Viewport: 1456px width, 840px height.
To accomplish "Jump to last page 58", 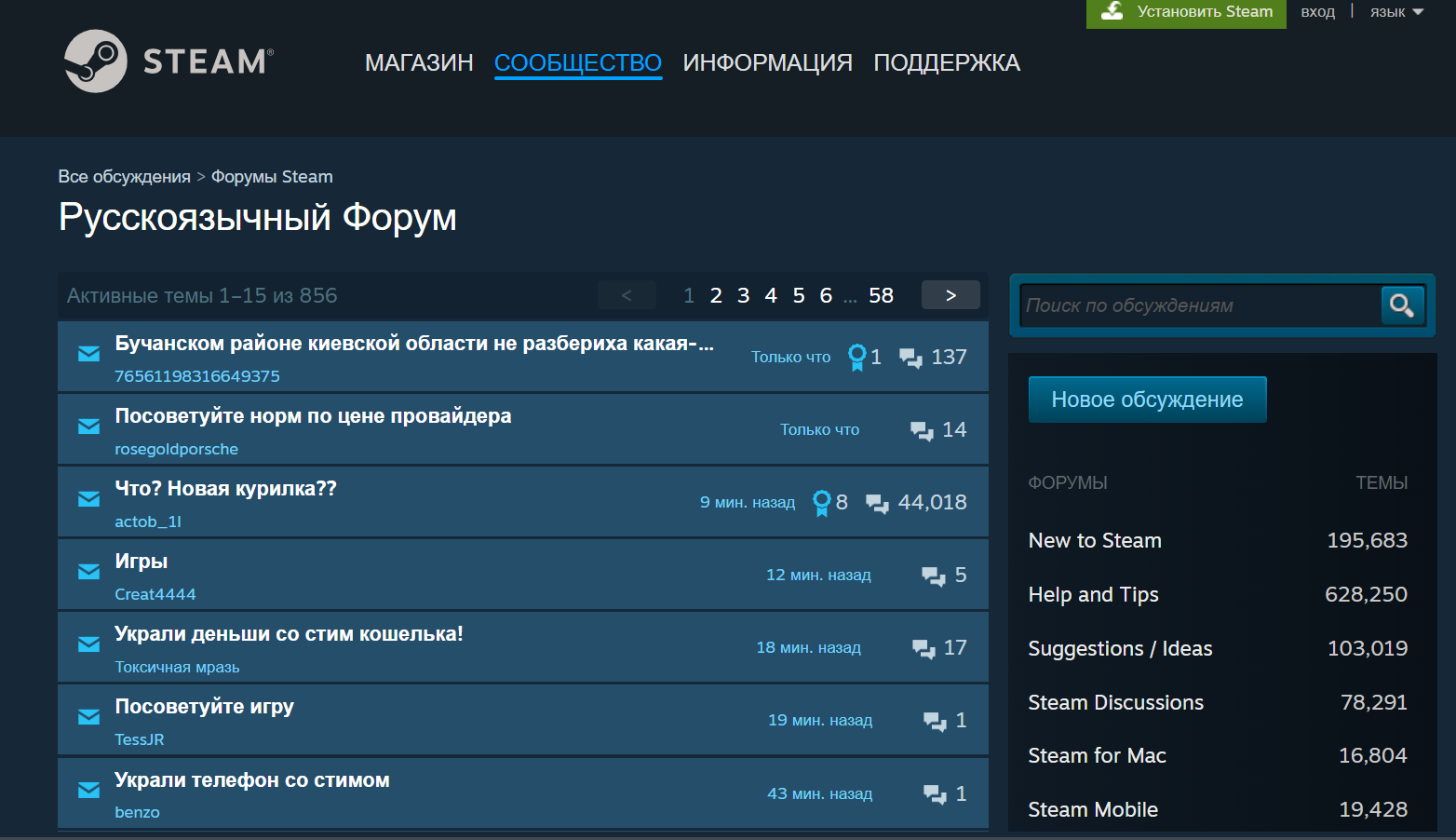I will point(881,295).
